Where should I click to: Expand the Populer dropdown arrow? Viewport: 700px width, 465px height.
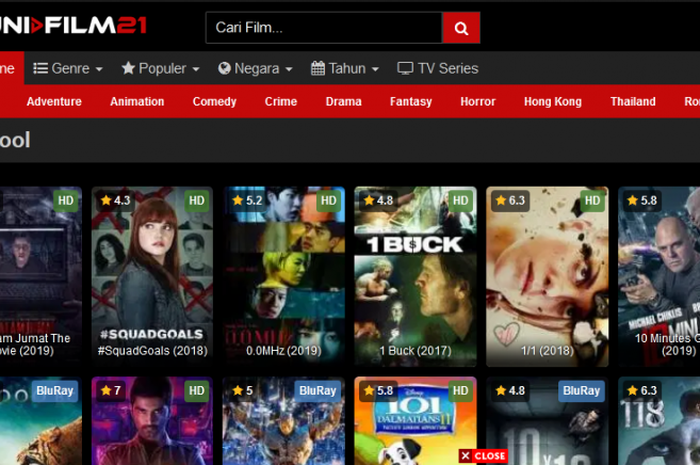pyautogui.click(x=196, y=69)
